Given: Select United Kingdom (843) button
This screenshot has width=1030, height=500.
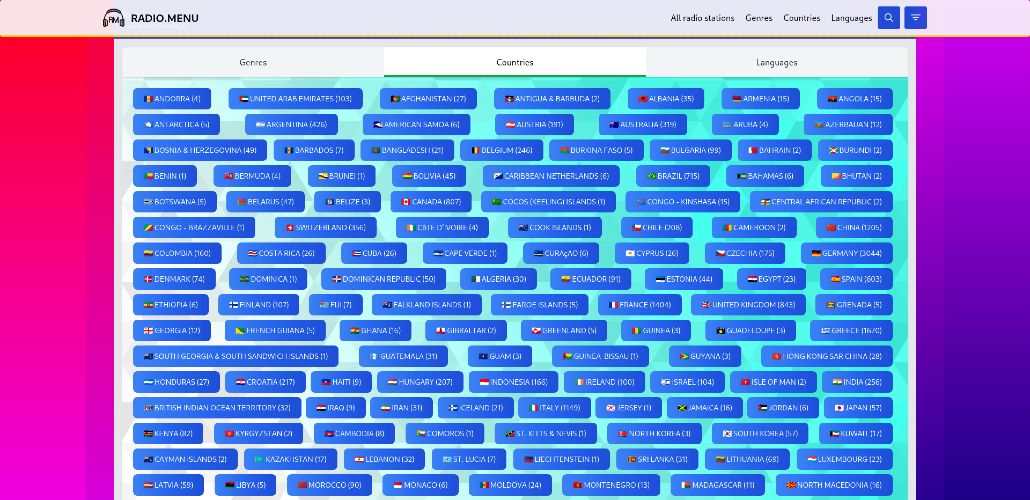Looking at the screenshot, I should click(x=748, y=305).
